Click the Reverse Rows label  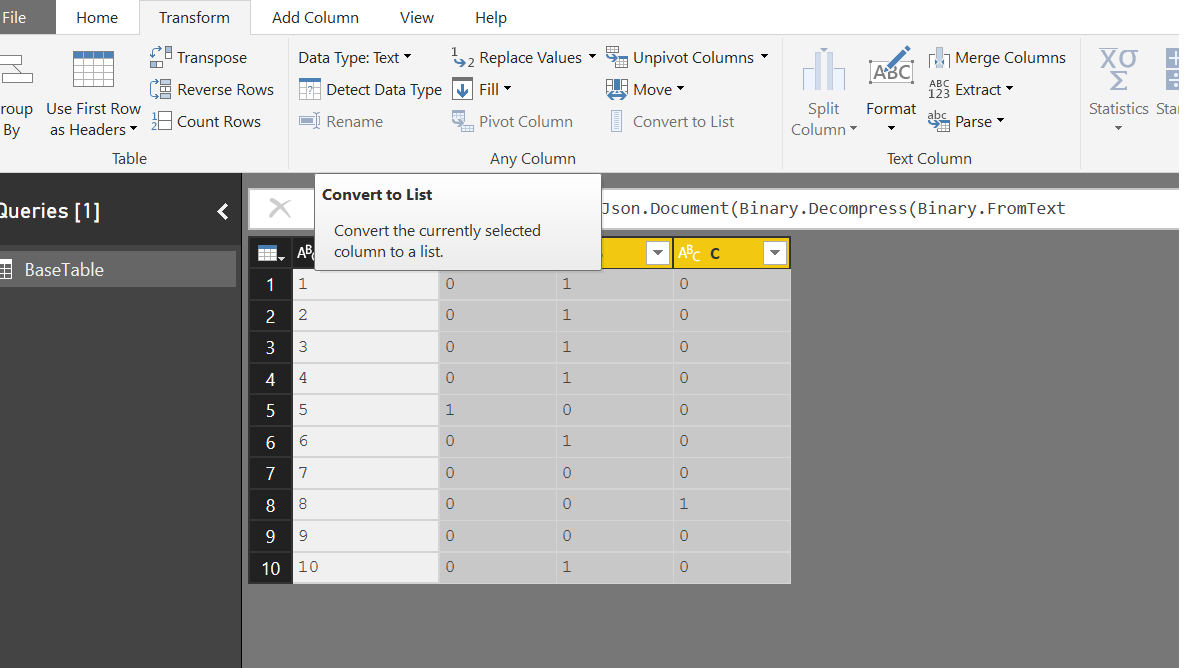[x=225, y=89]
